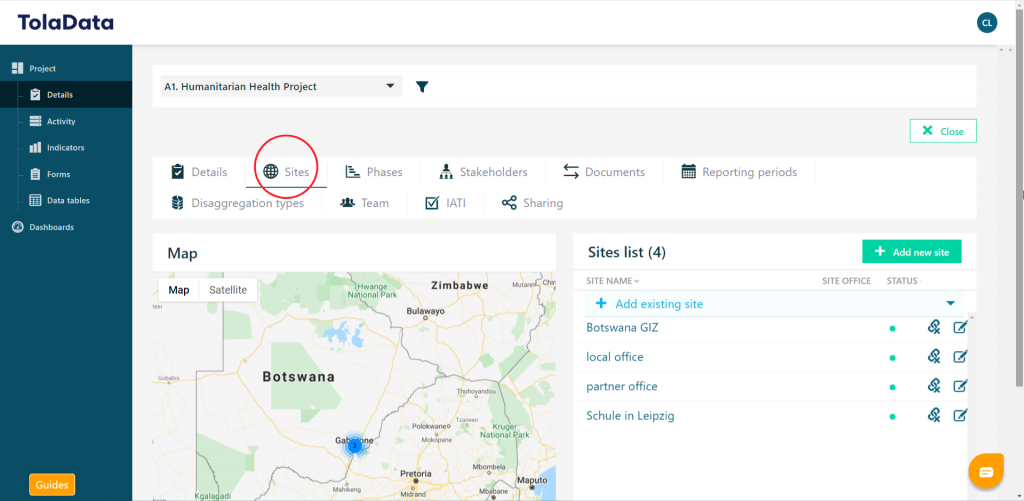1024x501 pixels.
Task: Go to Data tables in the sidebar
Action: click(x=68, y=201)
